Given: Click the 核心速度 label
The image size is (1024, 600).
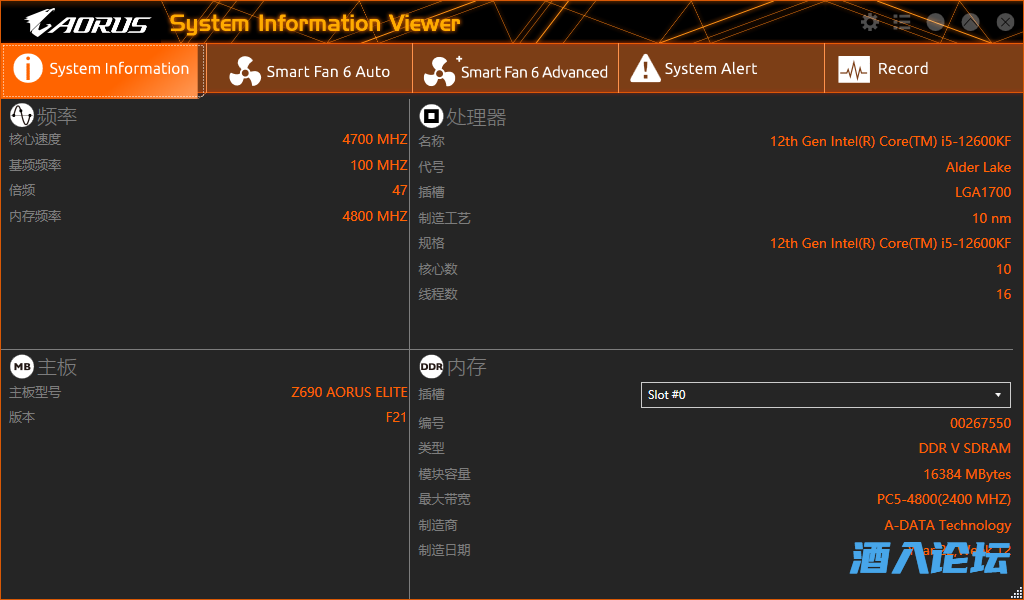Looking at the screenshot, I should point(35,139).
